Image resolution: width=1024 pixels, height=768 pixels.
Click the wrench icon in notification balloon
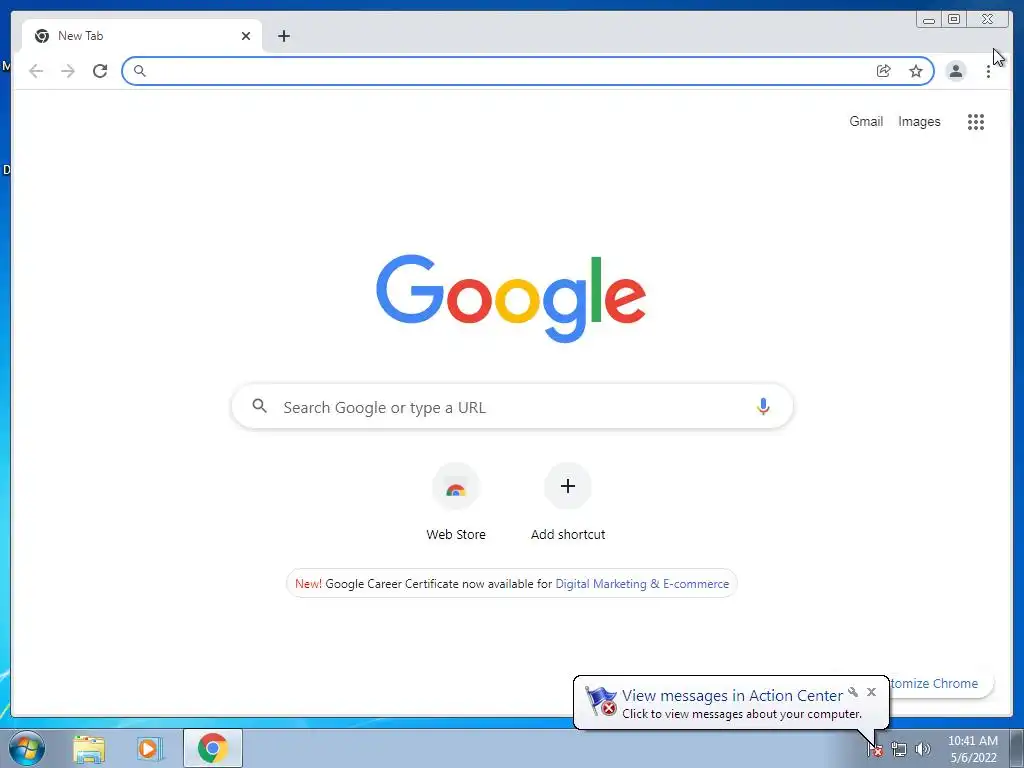pos(853,692)
